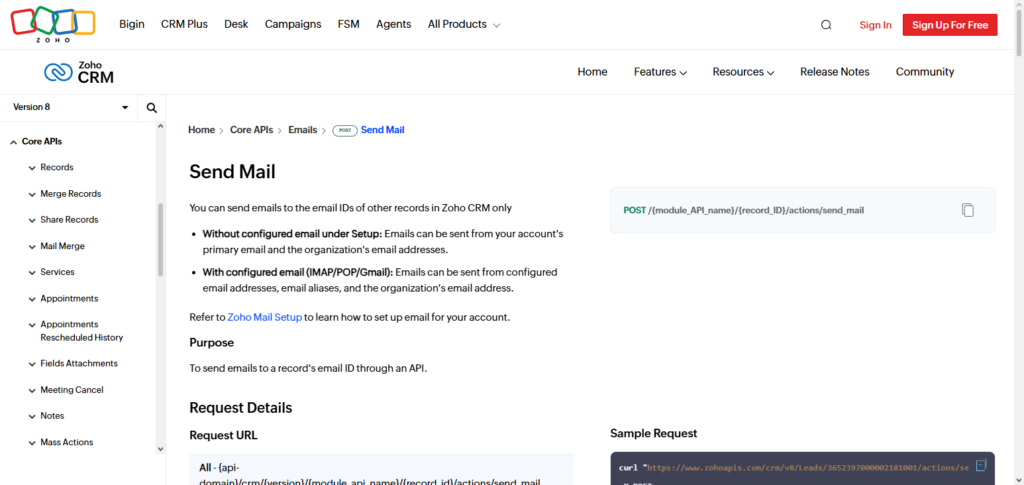Expand the Features menu

660,72
